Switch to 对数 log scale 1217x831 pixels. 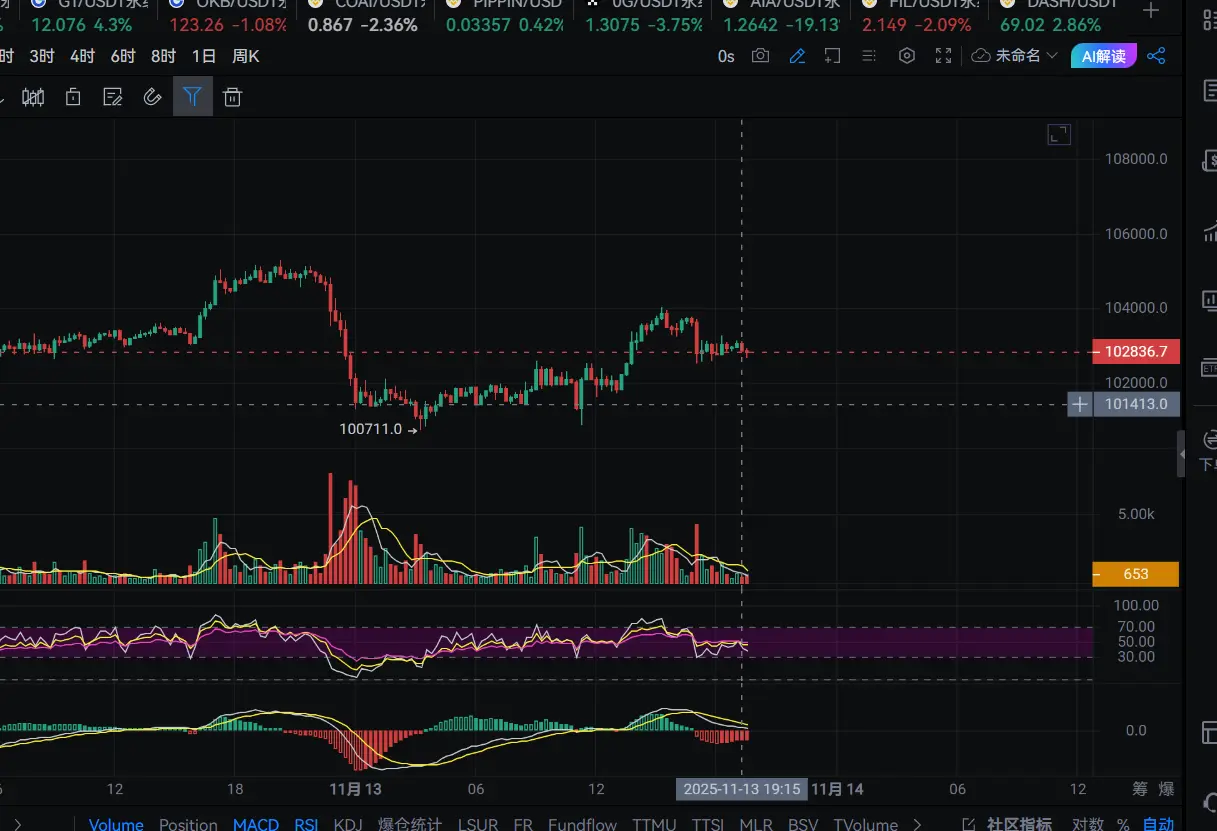point(1087,824)
